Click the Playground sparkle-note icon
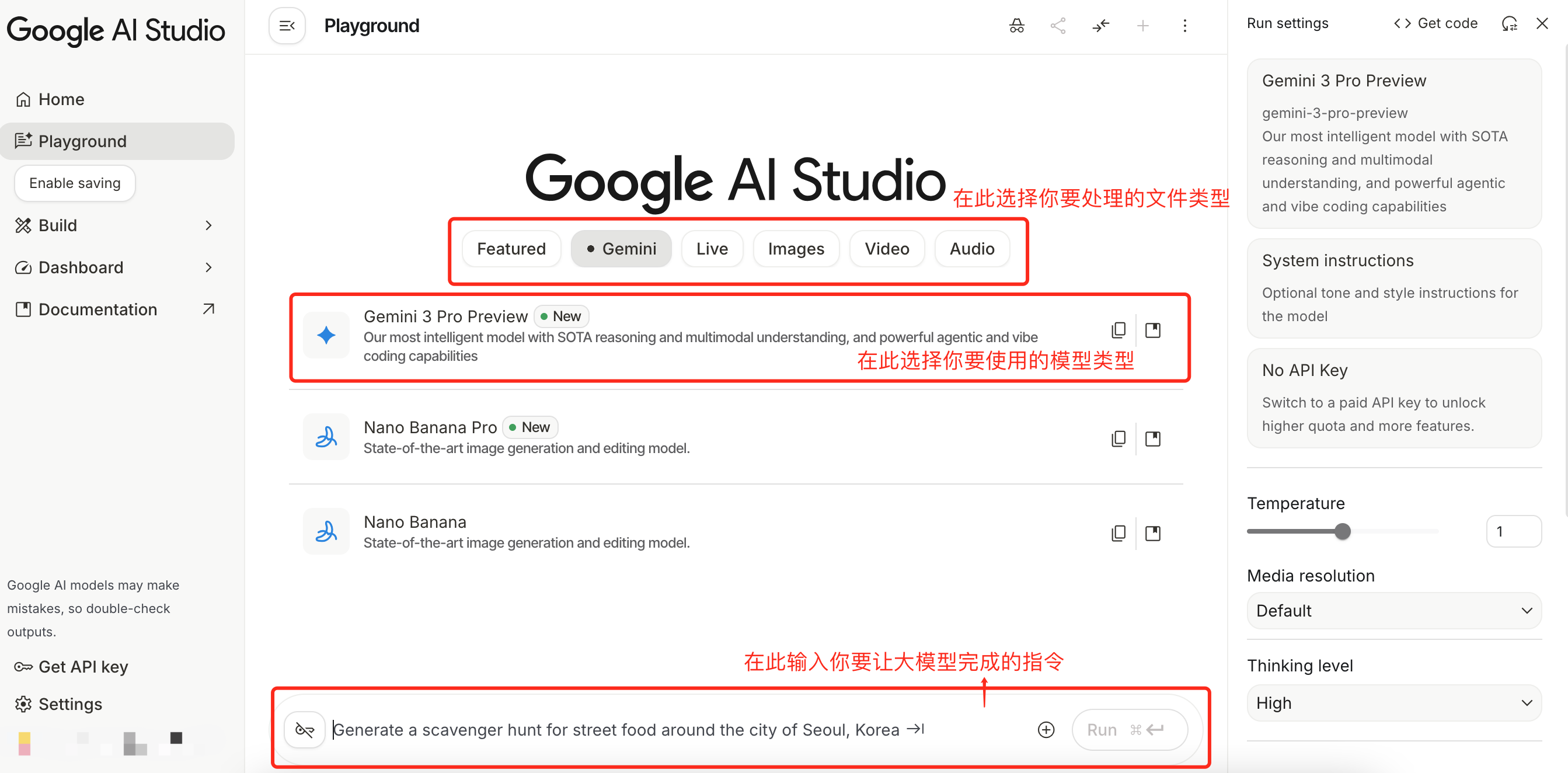Screen dimensions: 1568x773 point(23,141)
